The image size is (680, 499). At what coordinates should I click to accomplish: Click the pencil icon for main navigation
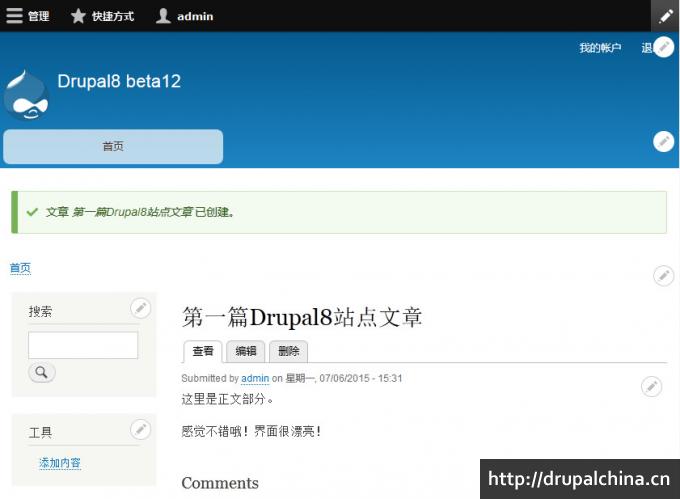664,141
